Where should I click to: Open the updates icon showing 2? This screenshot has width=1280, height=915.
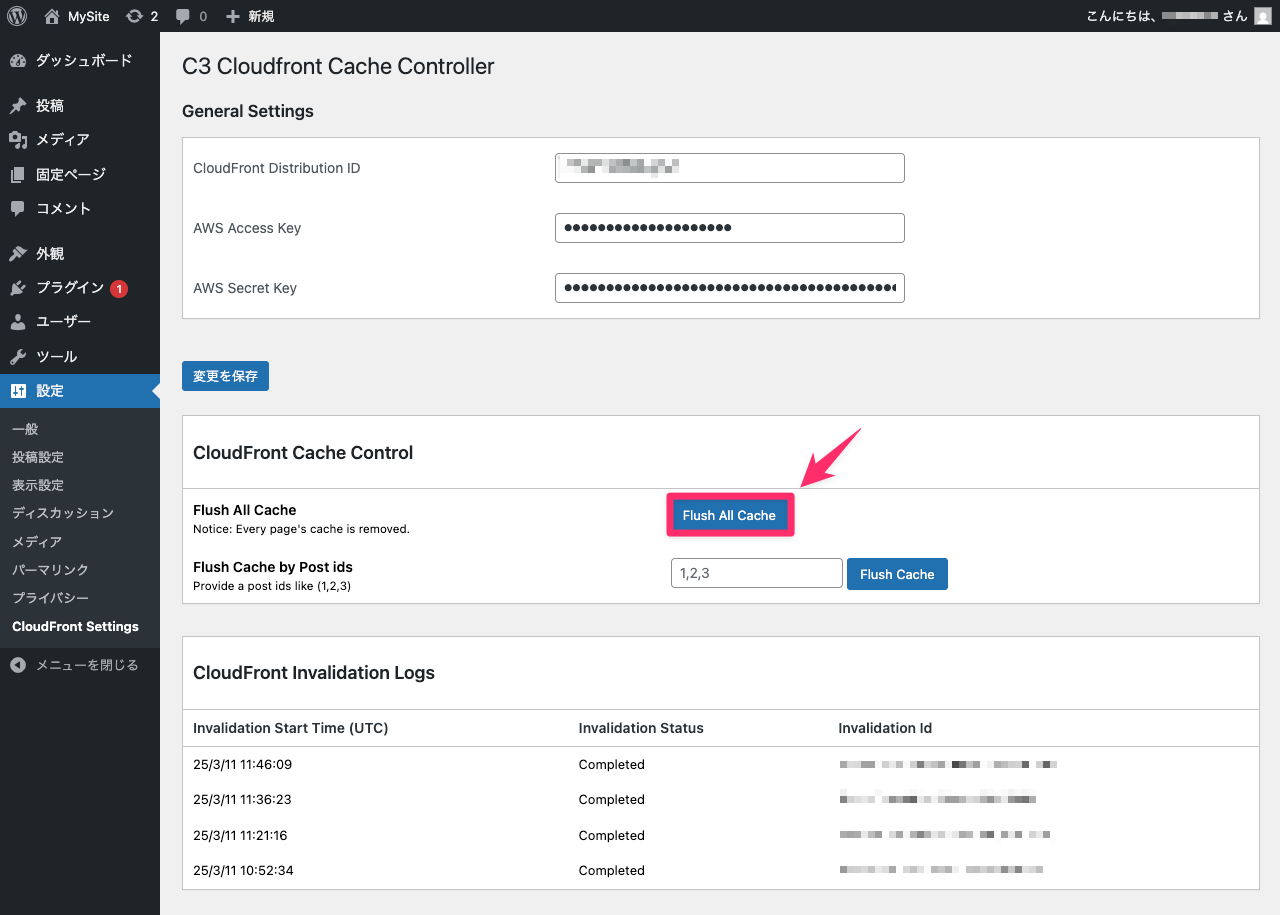coord(134,16)
